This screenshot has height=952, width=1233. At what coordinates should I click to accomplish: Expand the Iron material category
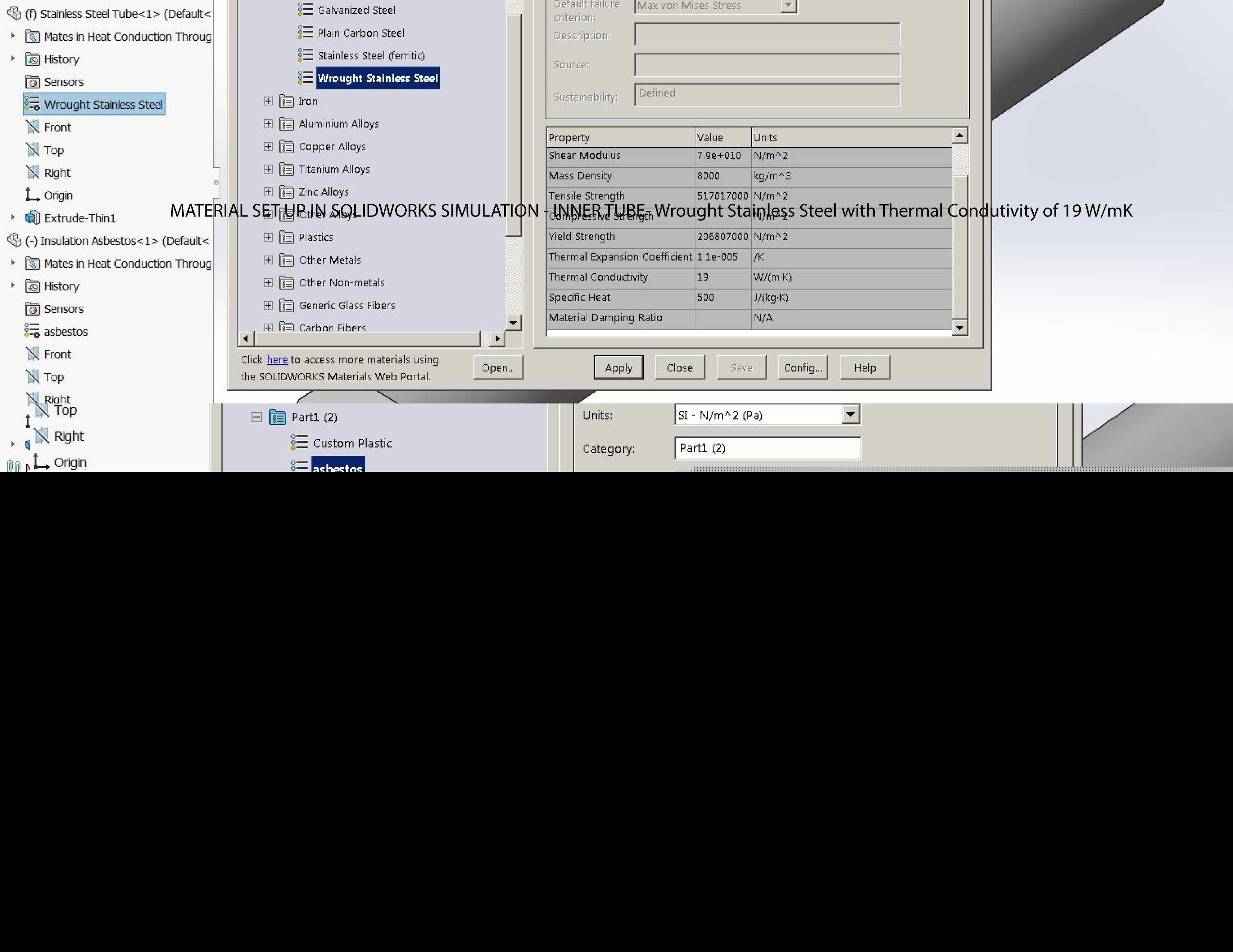click(268, 101)
